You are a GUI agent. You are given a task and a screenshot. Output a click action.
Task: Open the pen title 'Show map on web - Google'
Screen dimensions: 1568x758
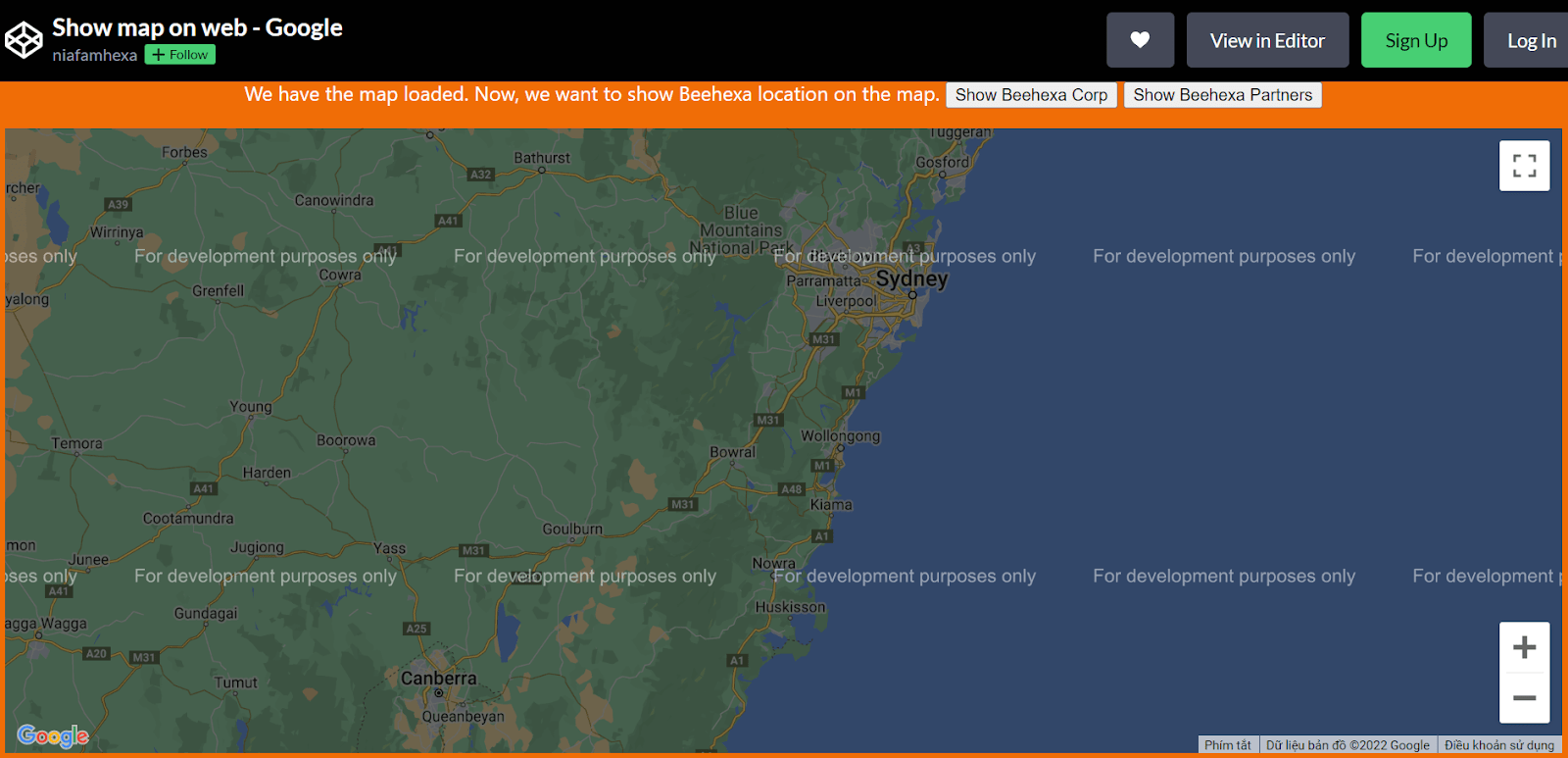coord(197,27)
